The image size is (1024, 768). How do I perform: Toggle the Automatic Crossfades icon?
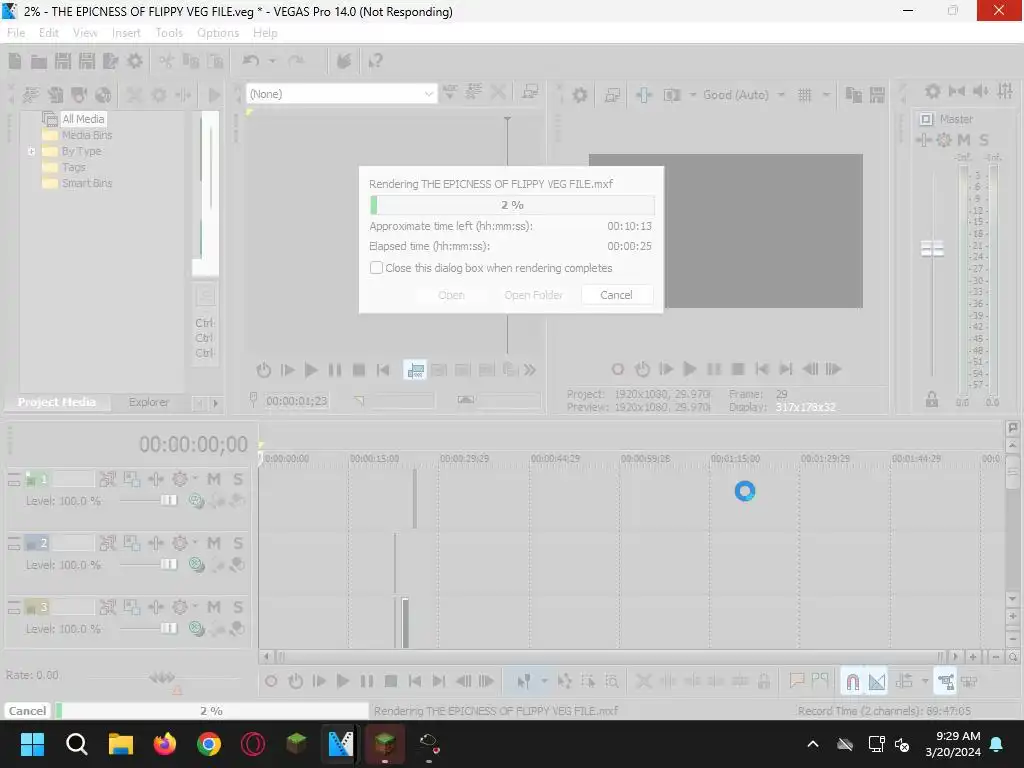click(x=877, y=682)
